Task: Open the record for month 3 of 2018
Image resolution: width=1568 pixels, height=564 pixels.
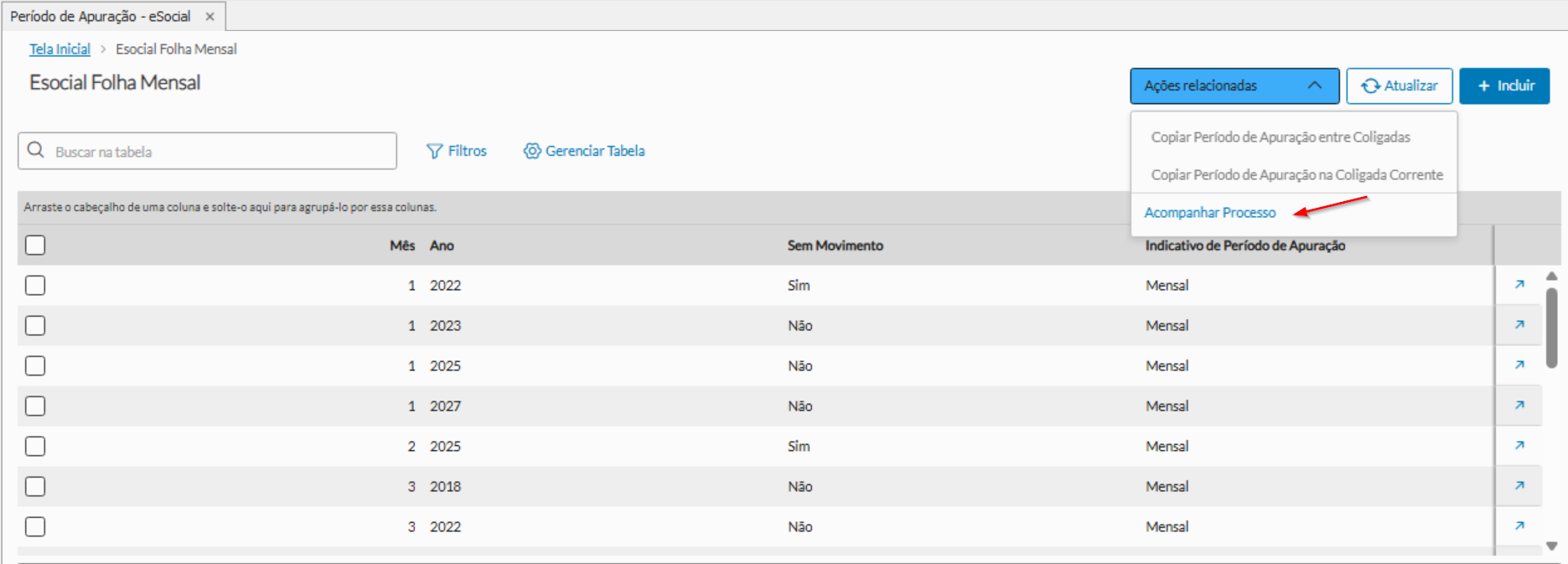Action: pyautogui.click(x=1519, y=486)
